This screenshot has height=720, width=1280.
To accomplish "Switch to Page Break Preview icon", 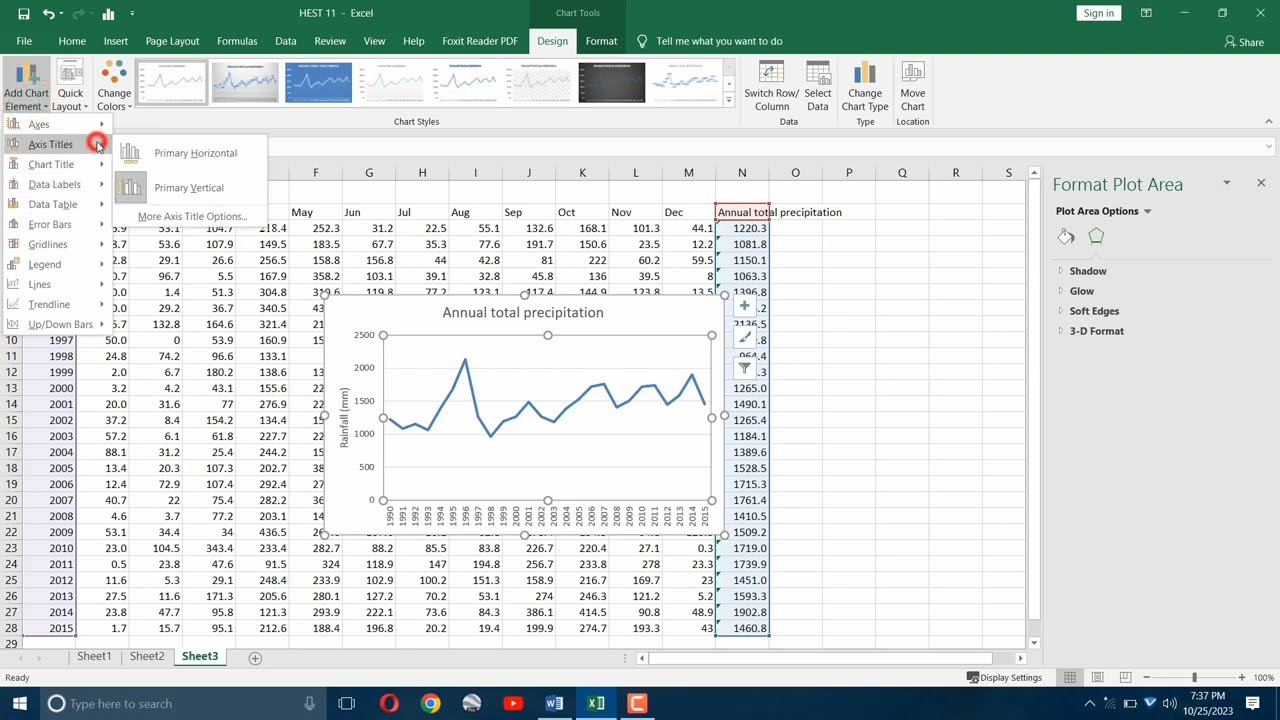I will [x=1124, y=677].
